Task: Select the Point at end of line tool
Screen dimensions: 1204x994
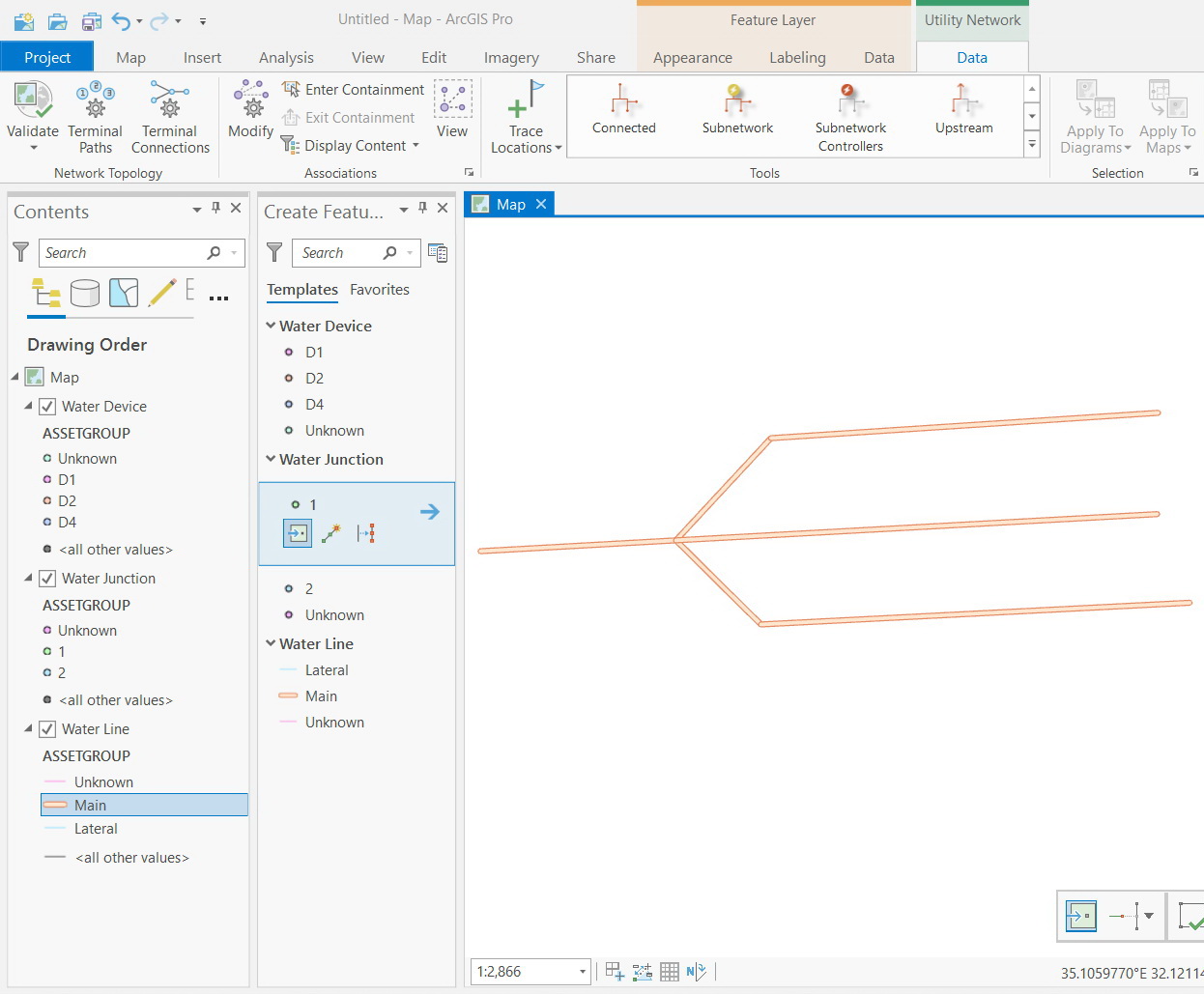Action: (331, 533)
